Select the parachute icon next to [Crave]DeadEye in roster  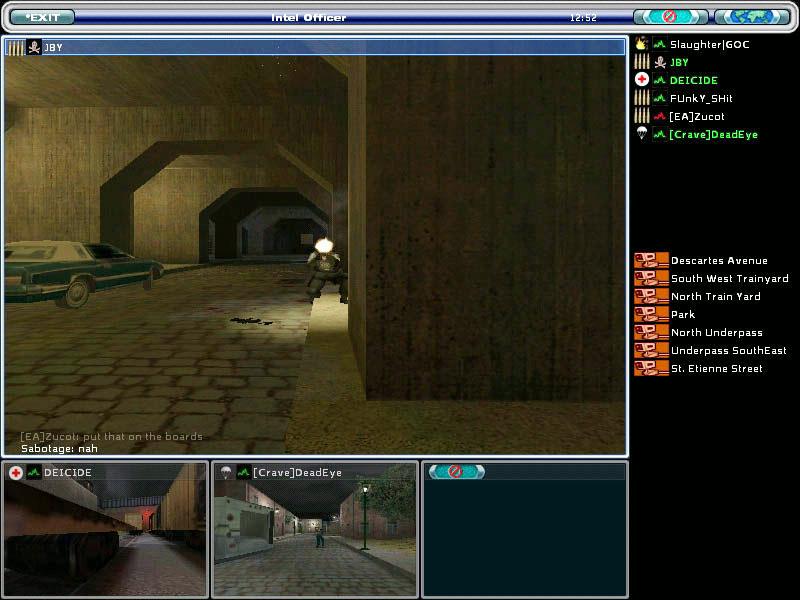tap(642, 134)
